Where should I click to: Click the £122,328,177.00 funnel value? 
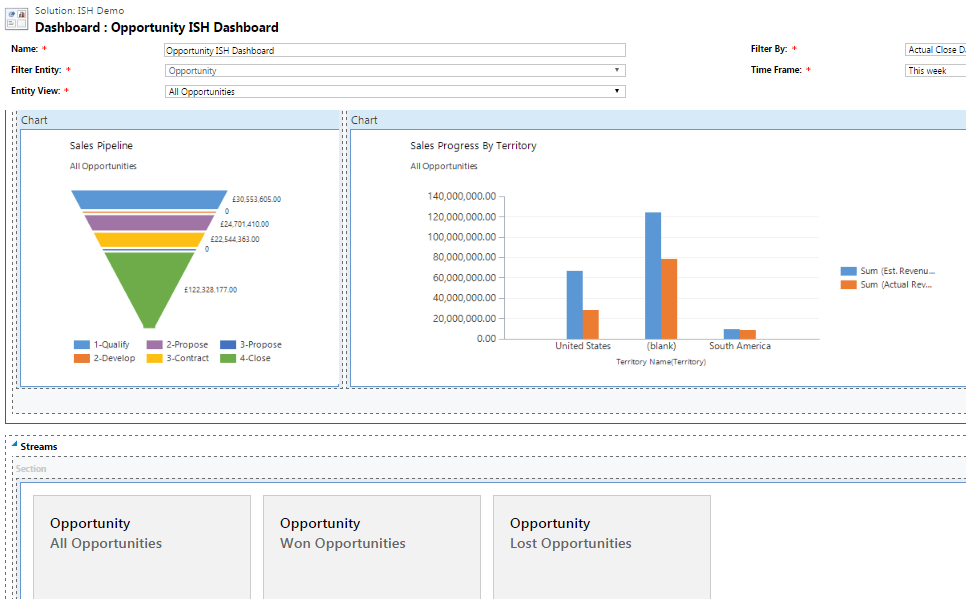pos(210,290)
